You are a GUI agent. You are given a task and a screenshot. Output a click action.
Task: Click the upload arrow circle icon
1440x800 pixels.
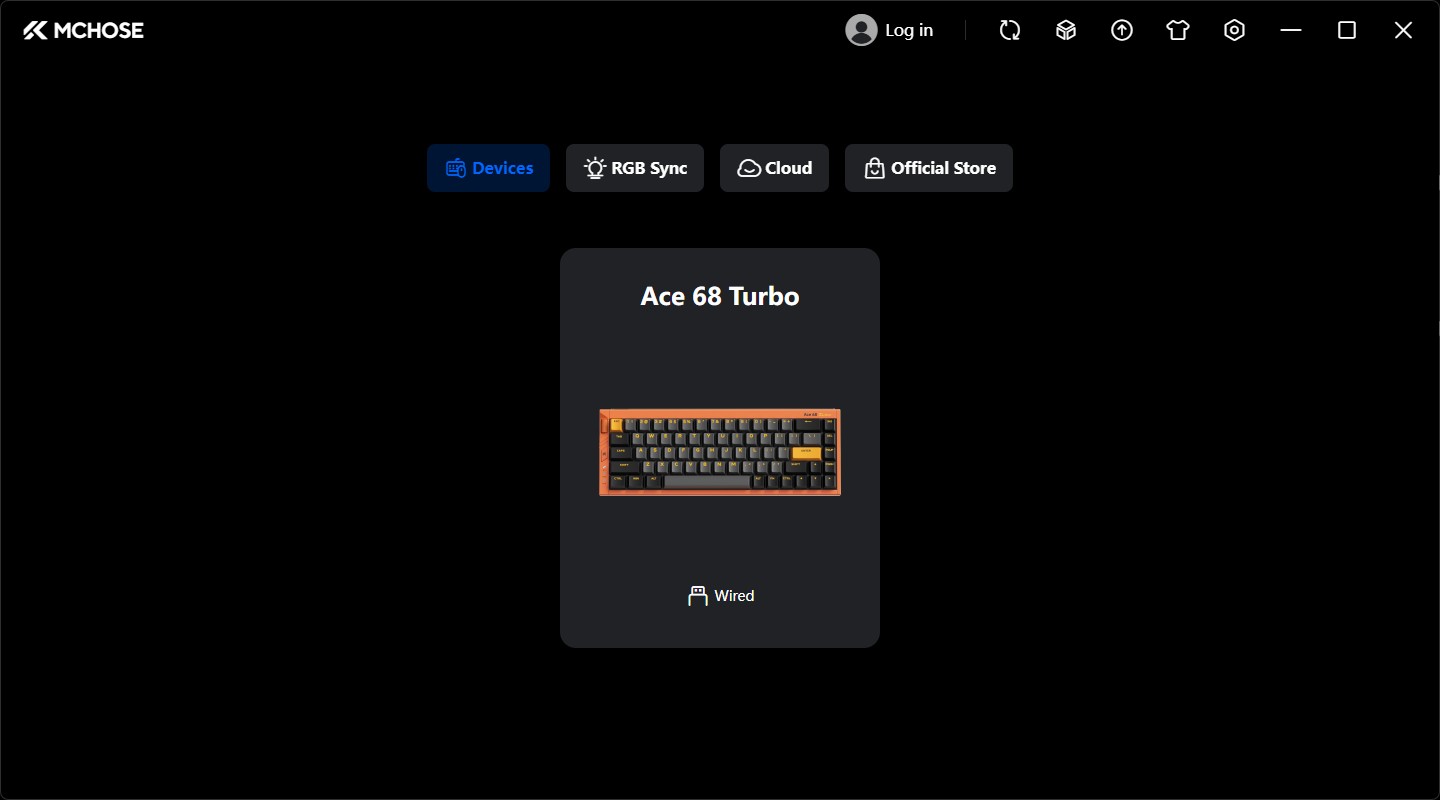pyautogui.click(x=1122, y=30)
